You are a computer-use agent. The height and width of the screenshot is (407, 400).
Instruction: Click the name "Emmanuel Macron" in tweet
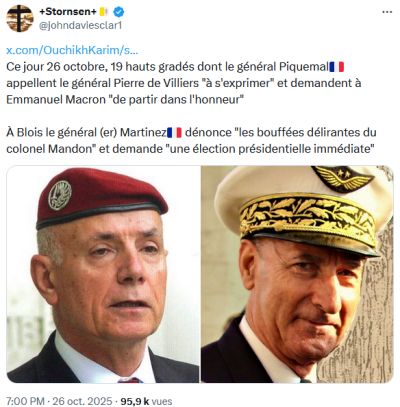tap(56, 99)
